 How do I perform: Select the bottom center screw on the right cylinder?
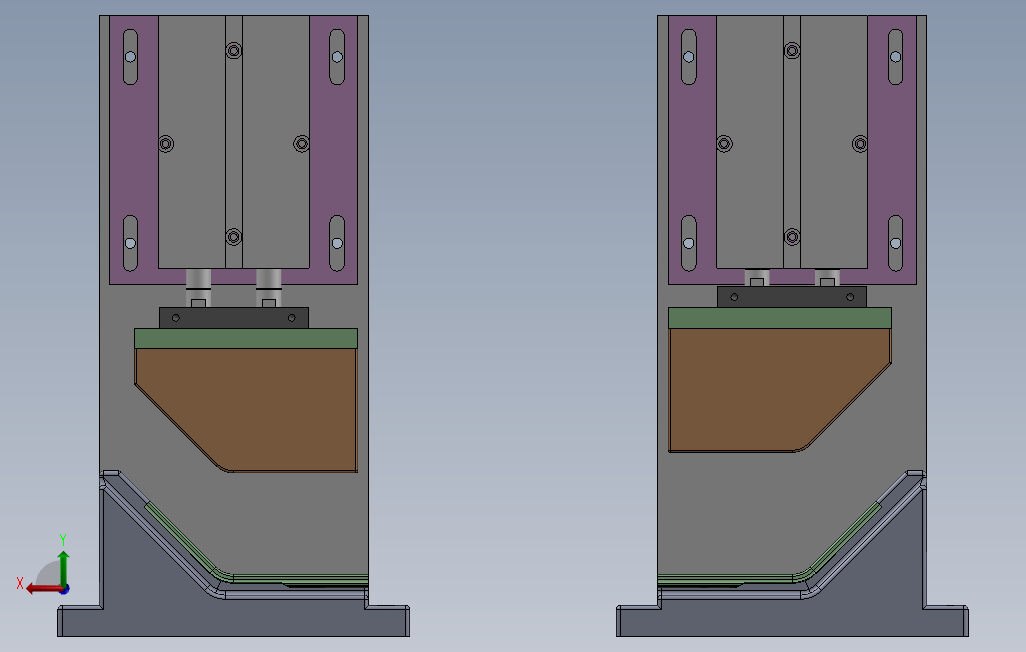[x=792, y=236]
